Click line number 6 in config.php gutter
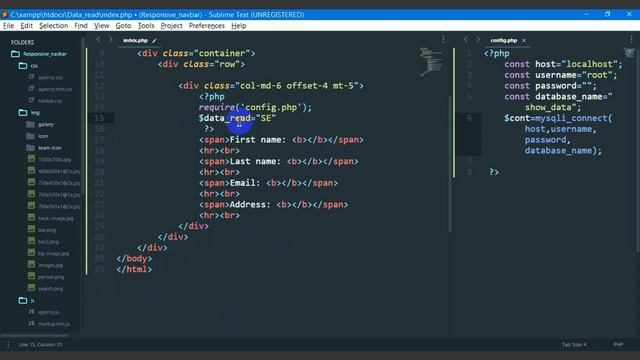 tap(469, 118)
